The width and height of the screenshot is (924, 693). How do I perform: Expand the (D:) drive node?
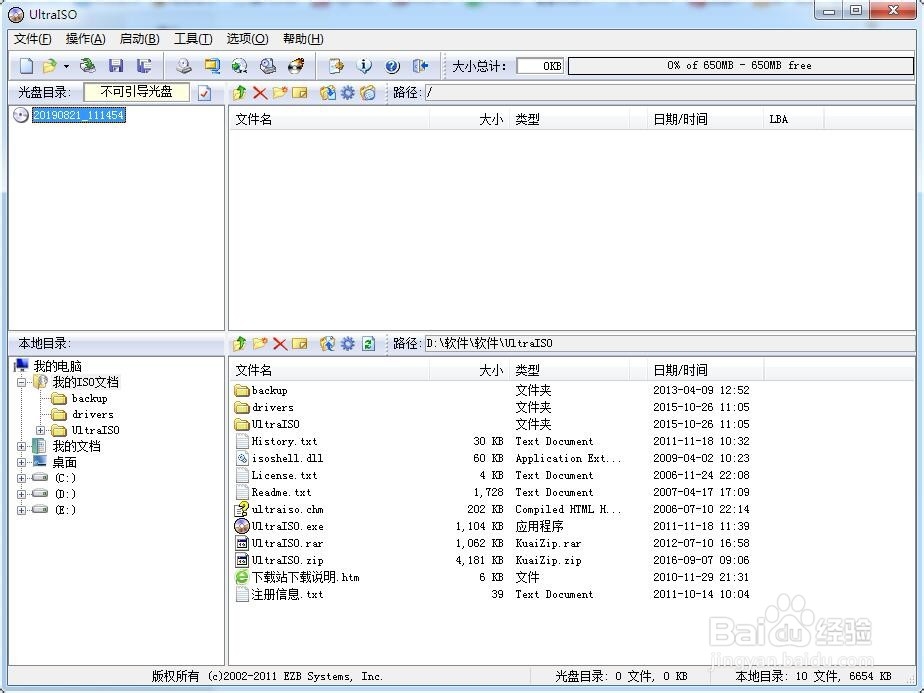[22, 494]
